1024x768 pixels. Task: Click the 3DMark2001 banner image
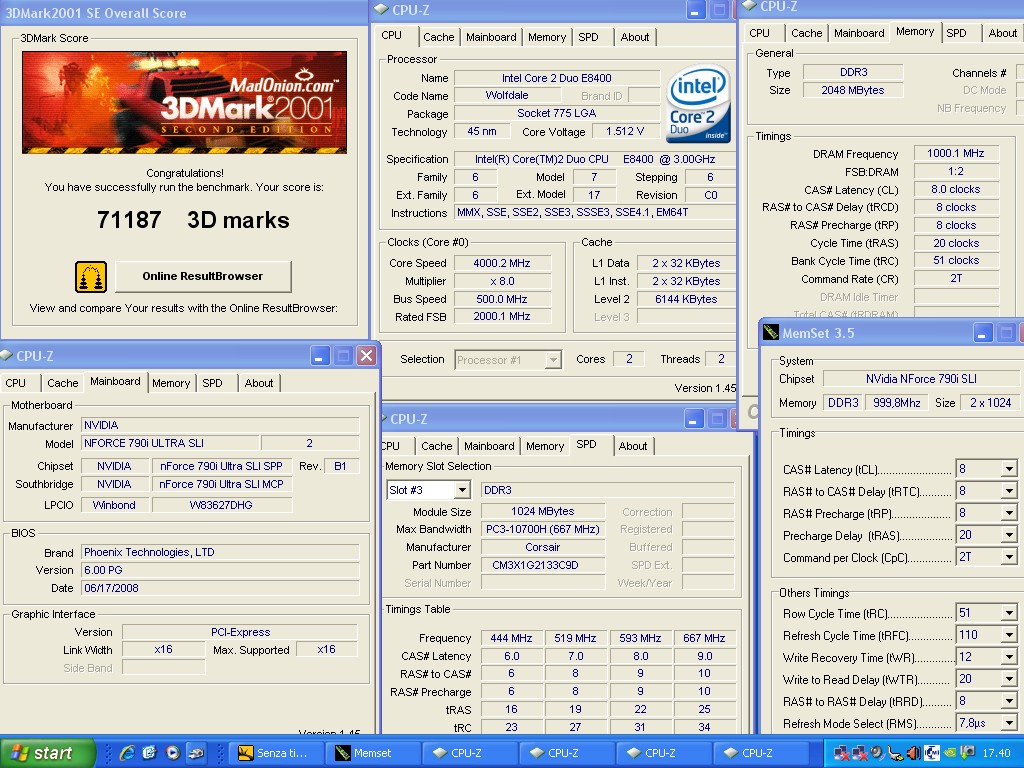click(185, 103)
